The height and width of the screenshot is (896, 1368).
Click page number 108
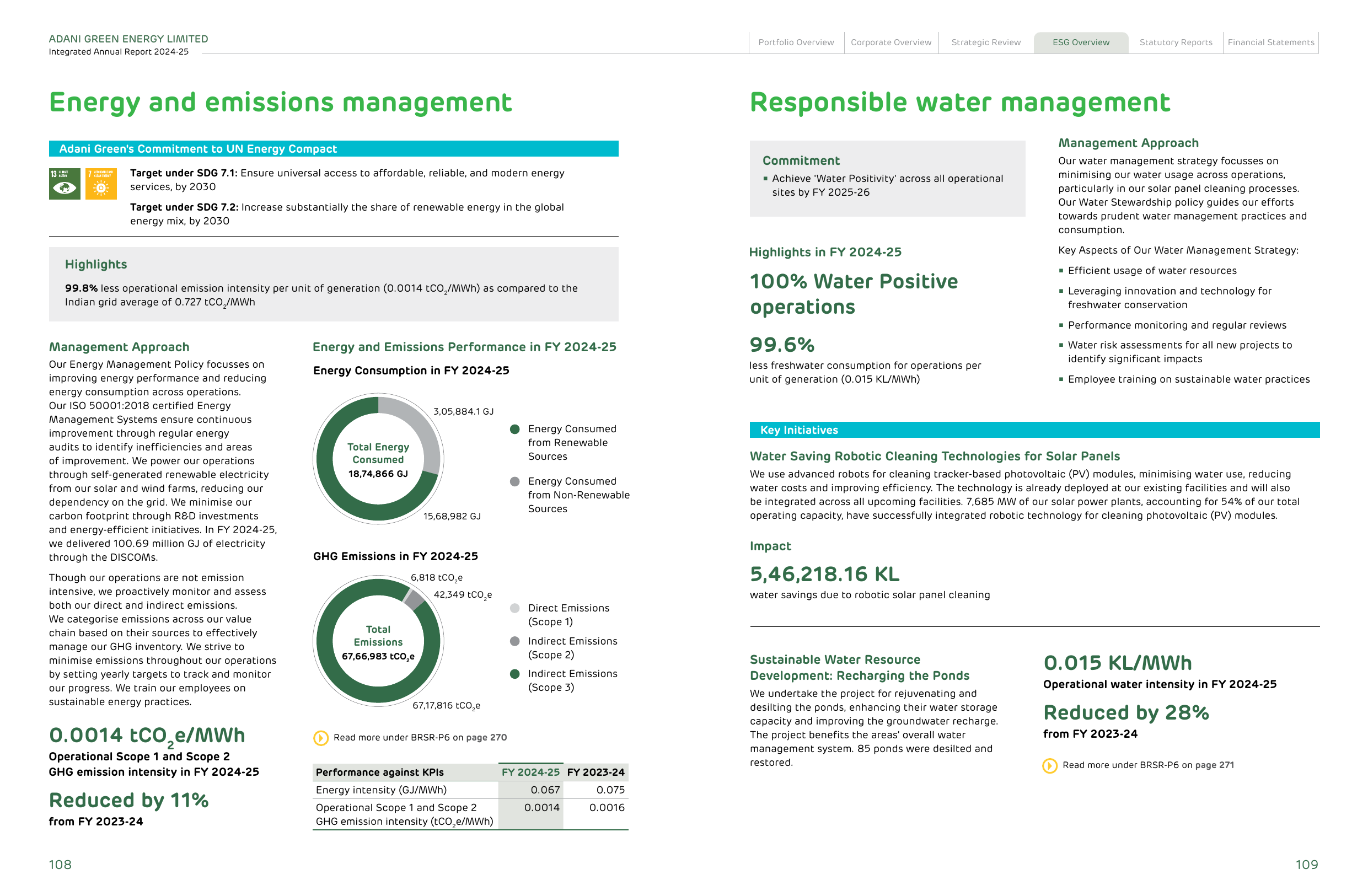[60, 865]
